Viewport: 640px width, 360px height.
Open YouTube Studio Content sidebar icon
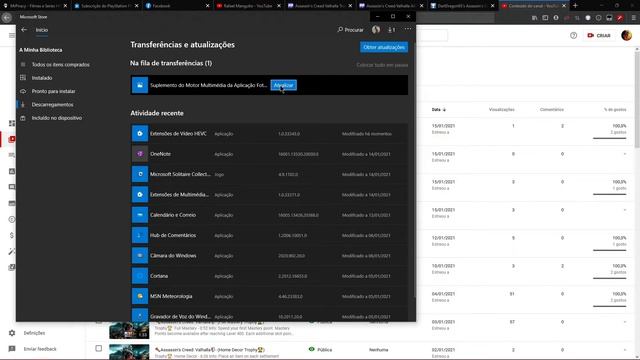point(12,139)
